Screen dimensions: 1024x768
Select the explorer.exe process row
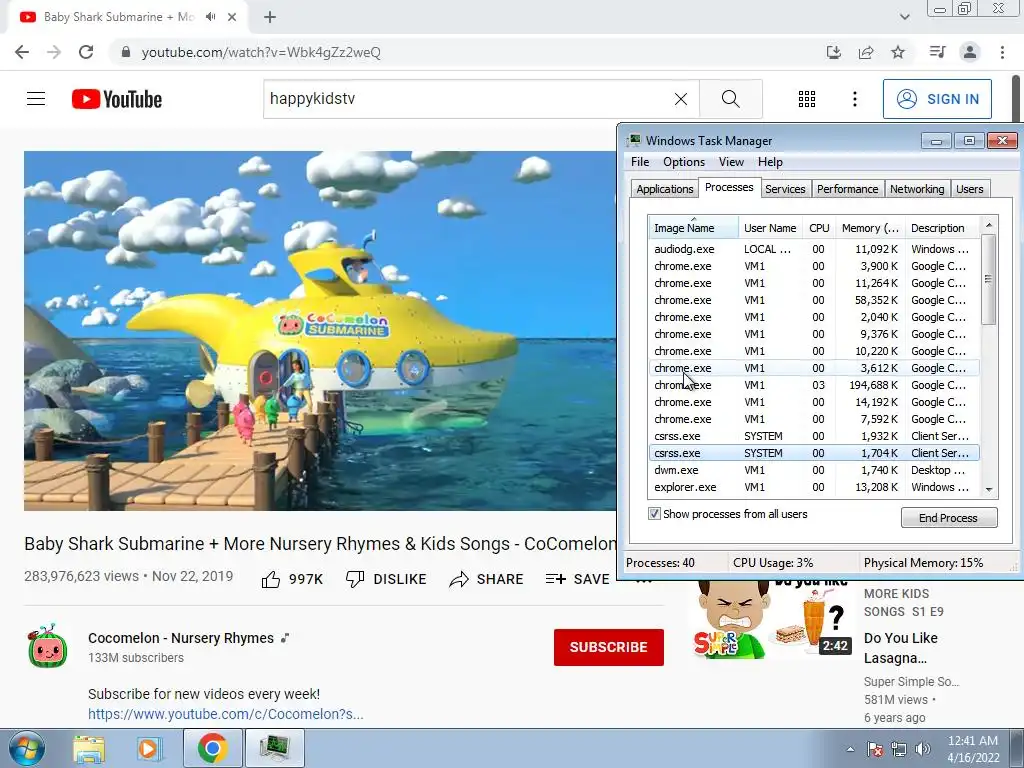814,487
